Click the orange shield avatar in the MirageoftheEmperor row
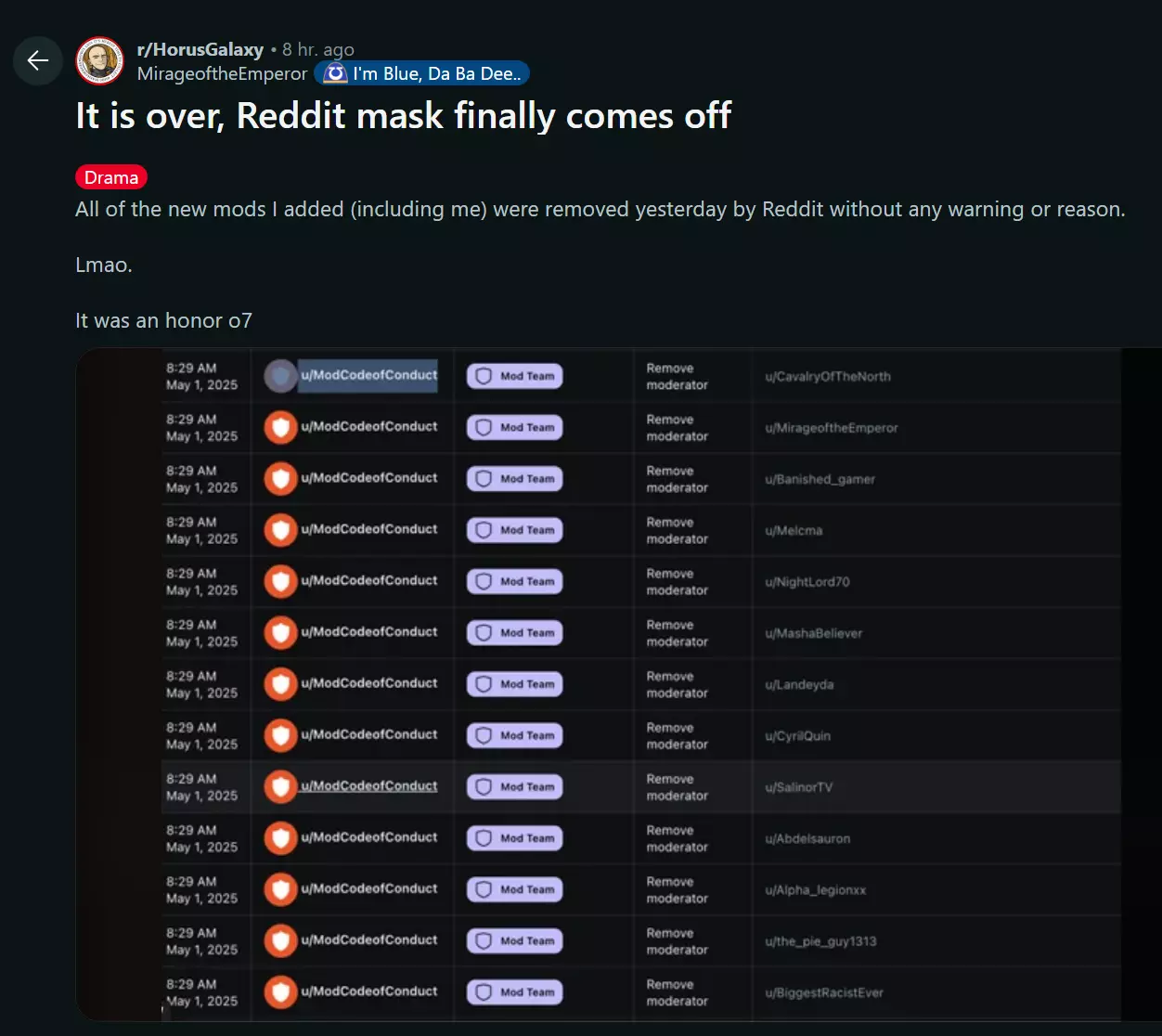The width and height of the screenshot is (1162, 1036). 280,427
